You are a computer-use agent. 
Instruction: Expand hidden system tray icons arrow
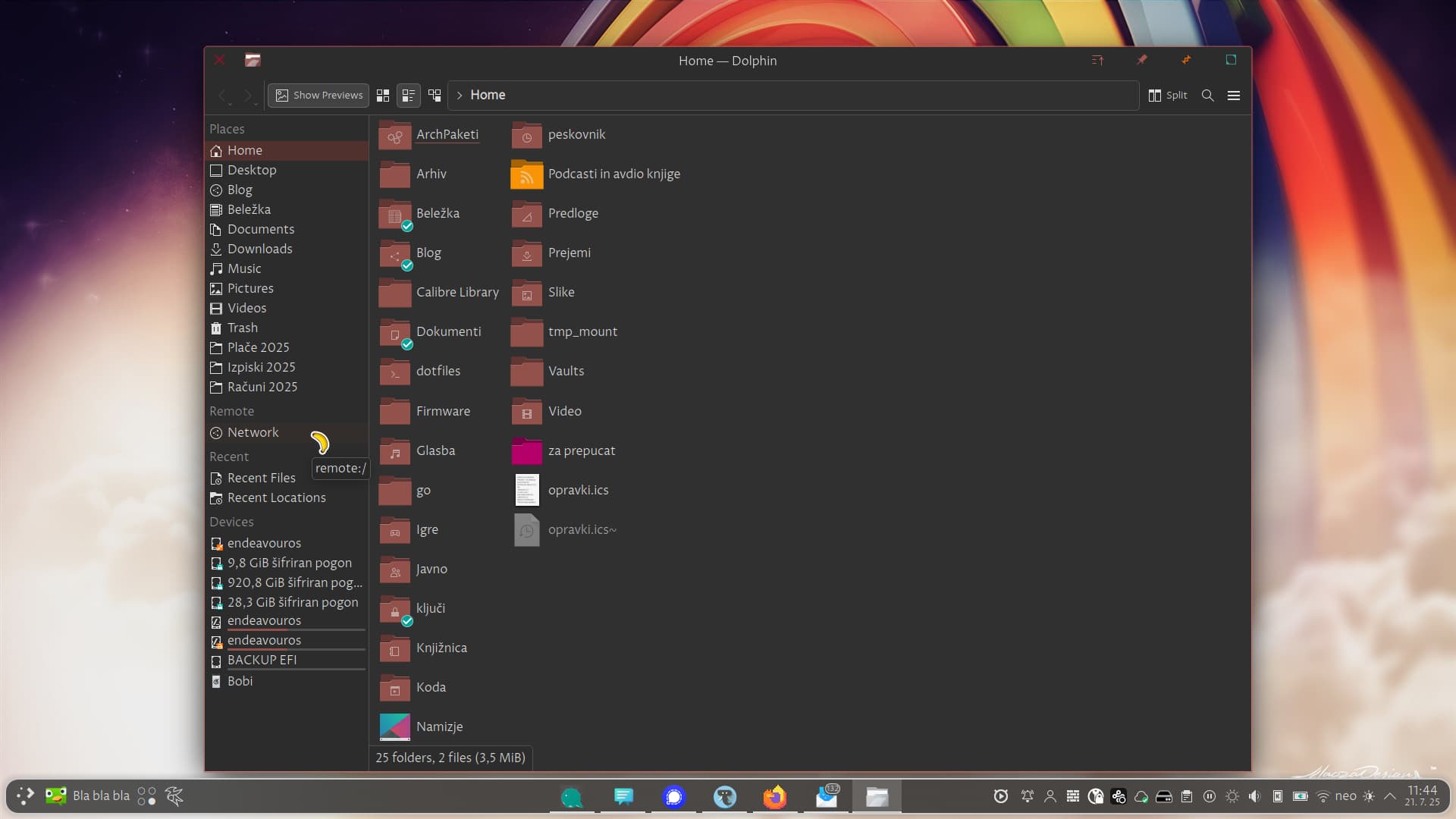tap(1390, 796)
